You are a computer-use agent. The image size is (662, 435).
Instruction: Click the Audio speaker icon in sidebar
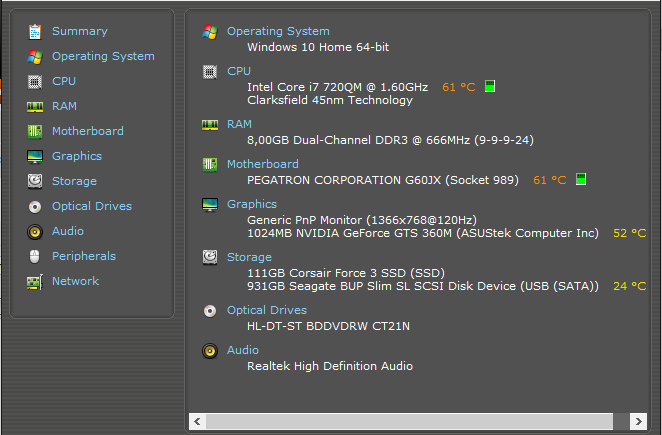coord(35,232)
